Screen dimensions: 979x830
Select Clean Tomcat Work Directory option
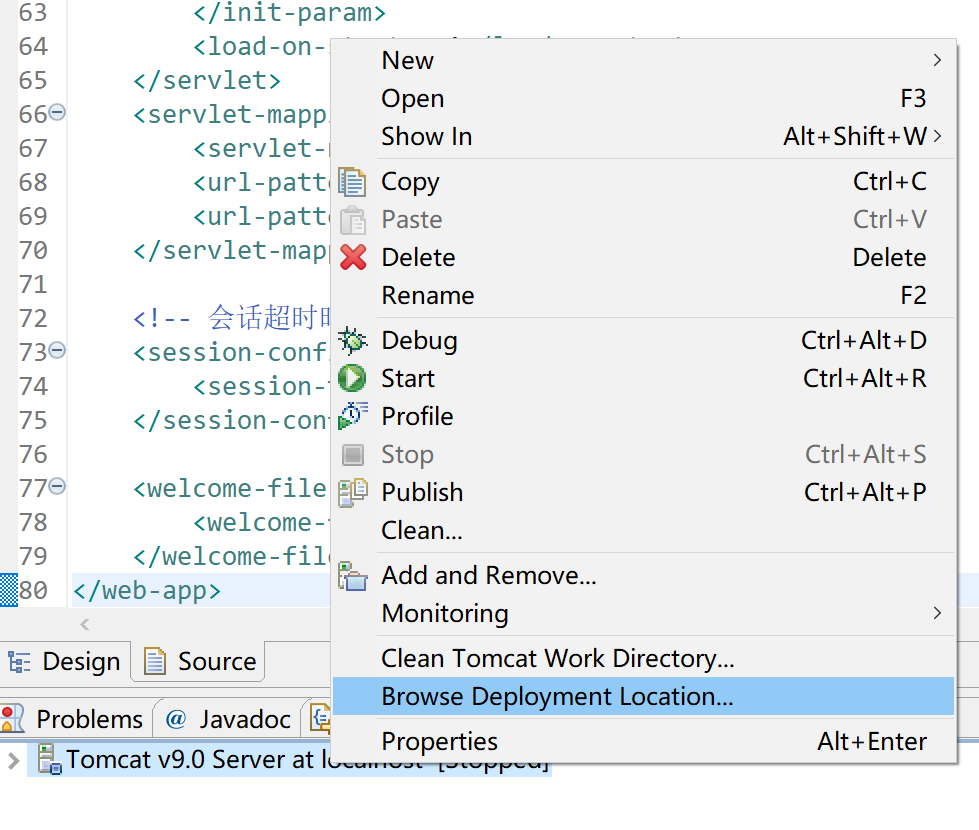point(557,659)
